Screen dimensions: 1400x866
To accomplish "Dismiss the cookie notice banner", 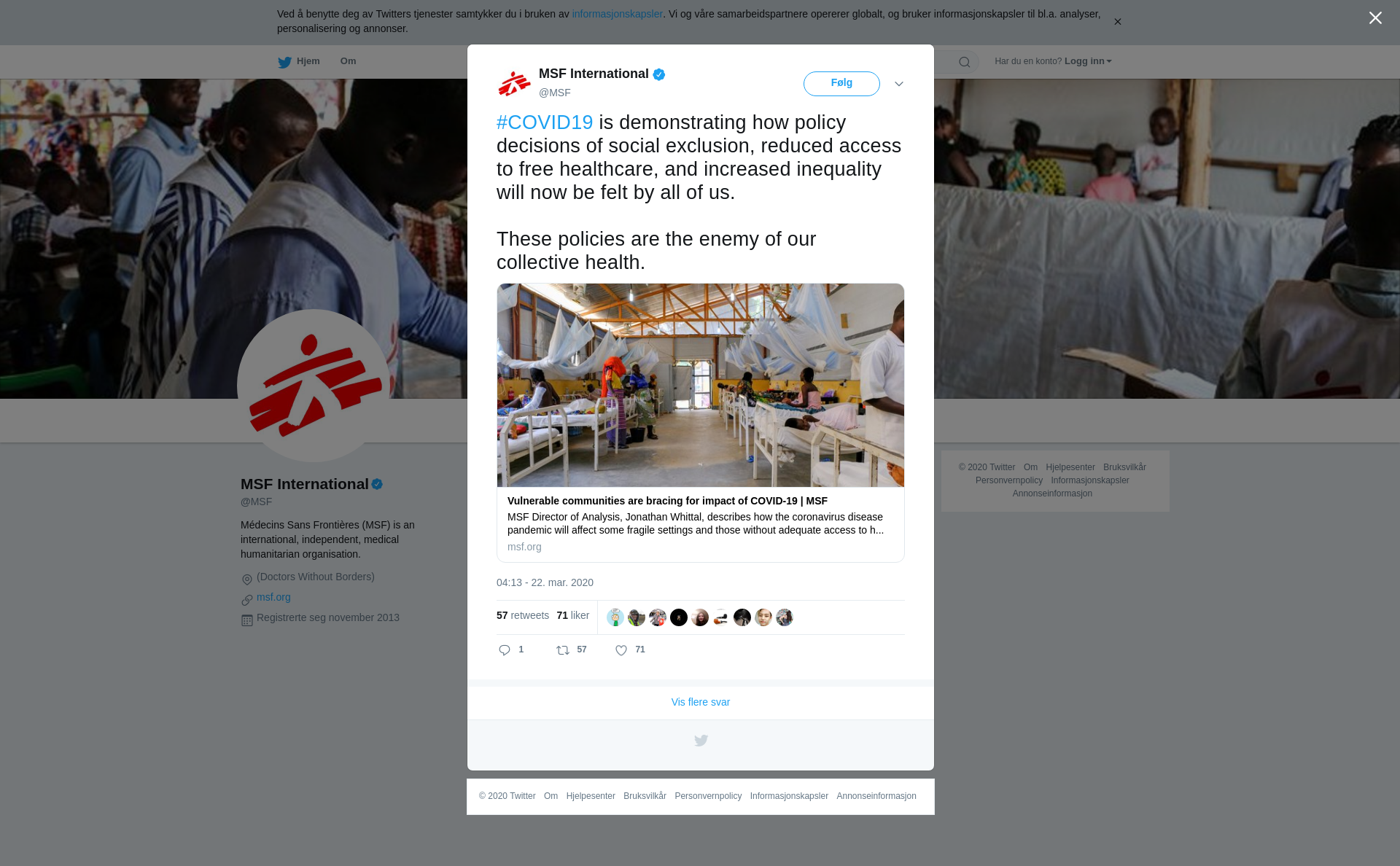I will pos(1117,22).
